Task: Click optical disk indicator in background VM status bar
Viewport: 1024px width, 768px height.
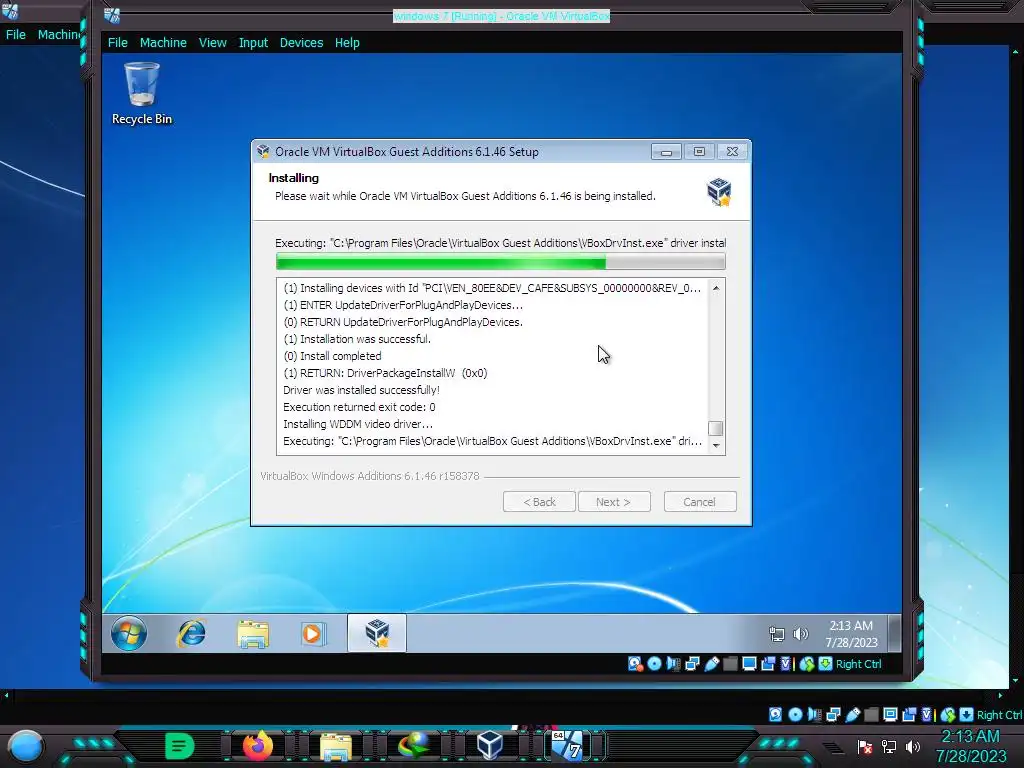Action: [795, 714]
